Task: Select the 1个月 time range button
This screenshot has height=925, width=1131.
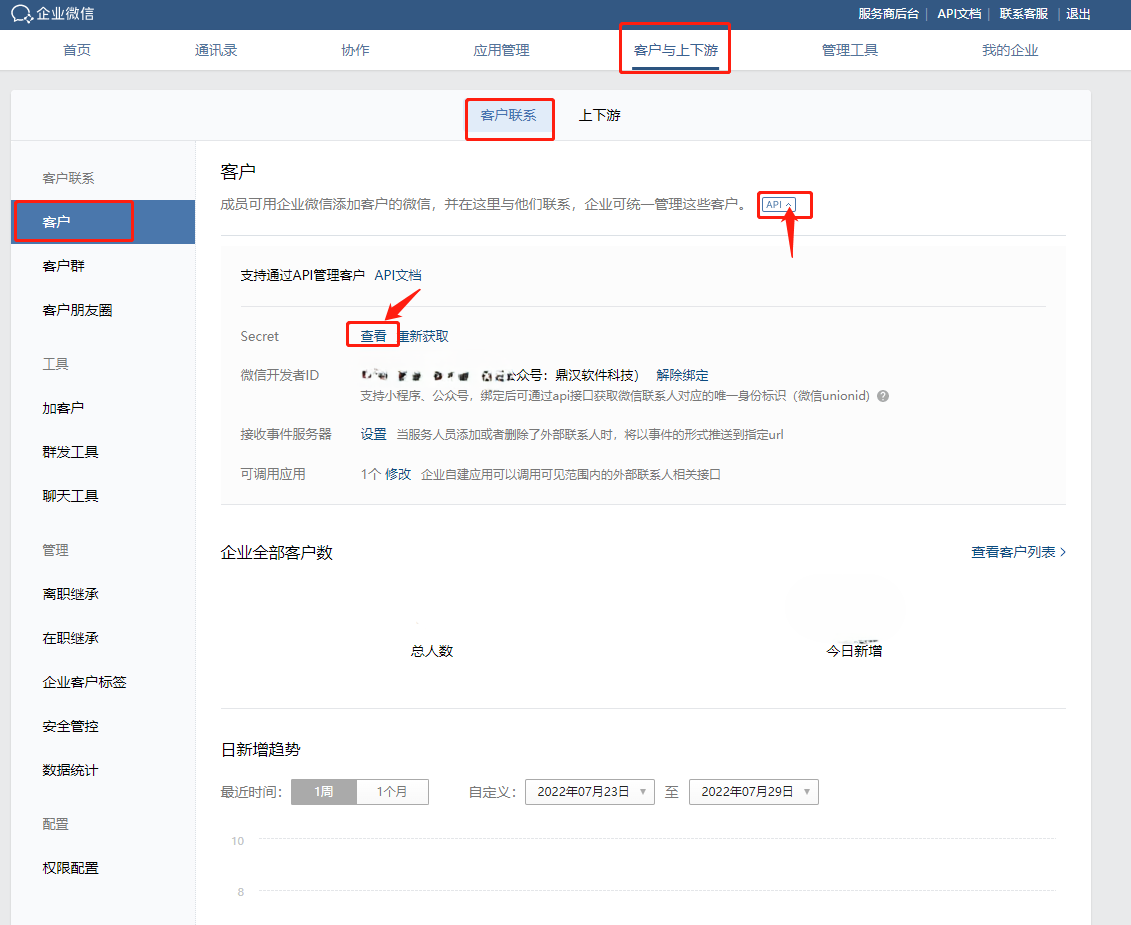Action: click(392, 792)
